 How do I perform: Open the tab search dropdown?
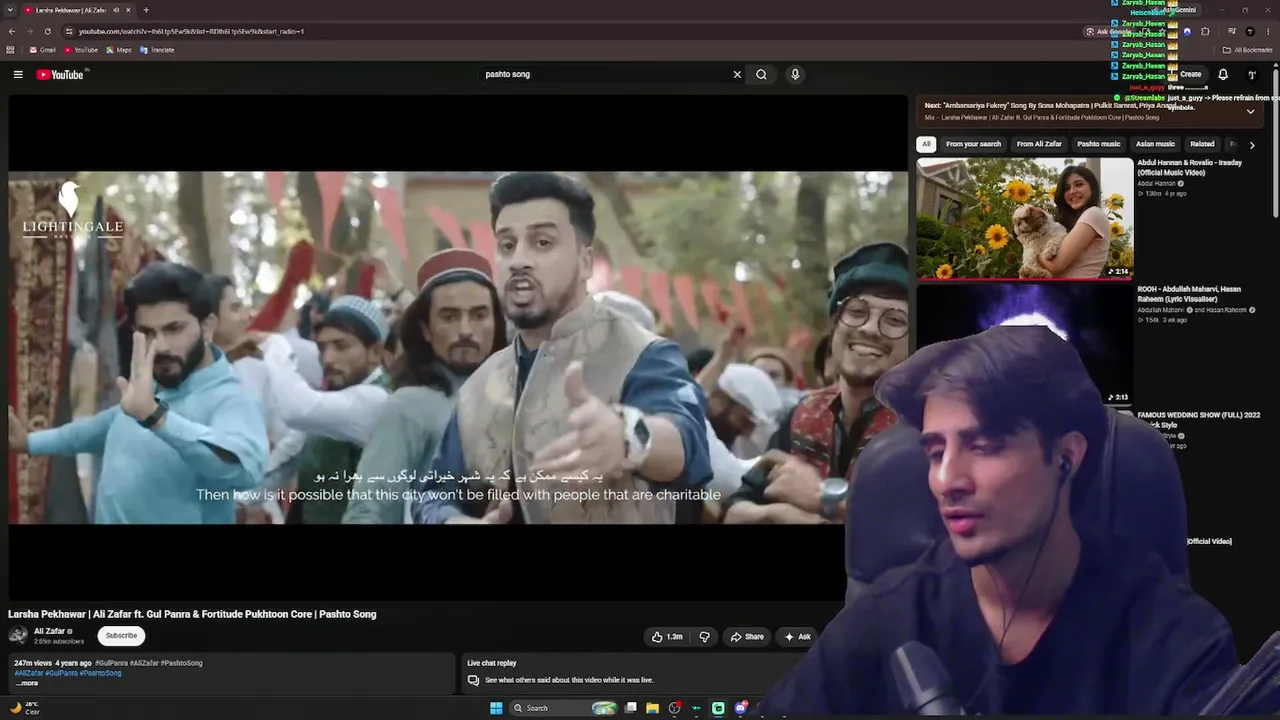10,10
